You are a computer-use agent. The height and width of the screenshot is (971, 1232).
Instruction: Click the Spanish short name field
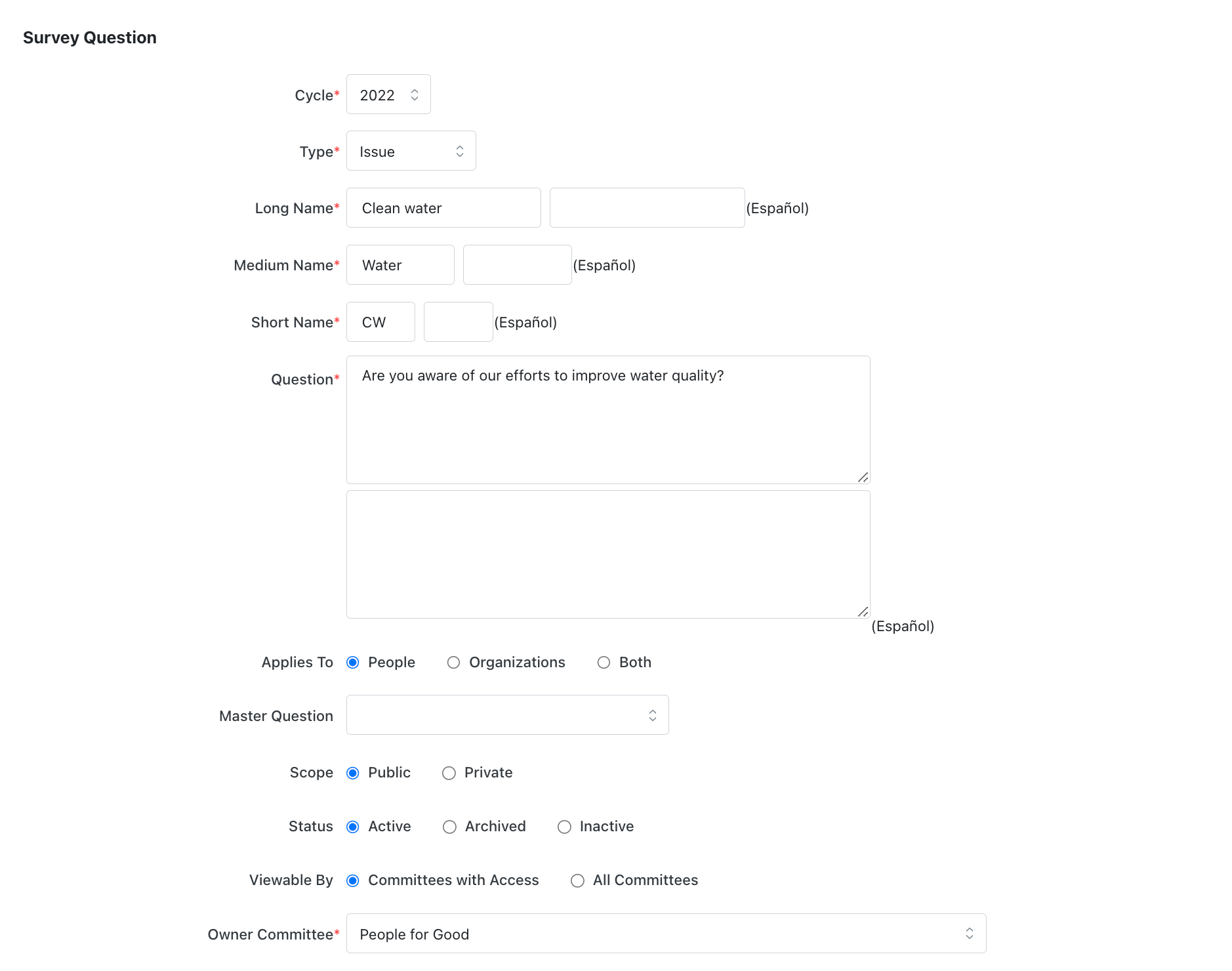(x=458, y=321)
